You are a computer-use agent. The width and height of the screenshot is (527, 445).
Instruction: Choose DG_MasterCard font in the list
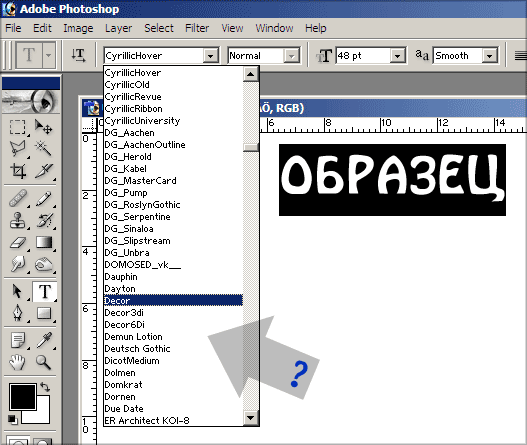(x=173, y=180)
